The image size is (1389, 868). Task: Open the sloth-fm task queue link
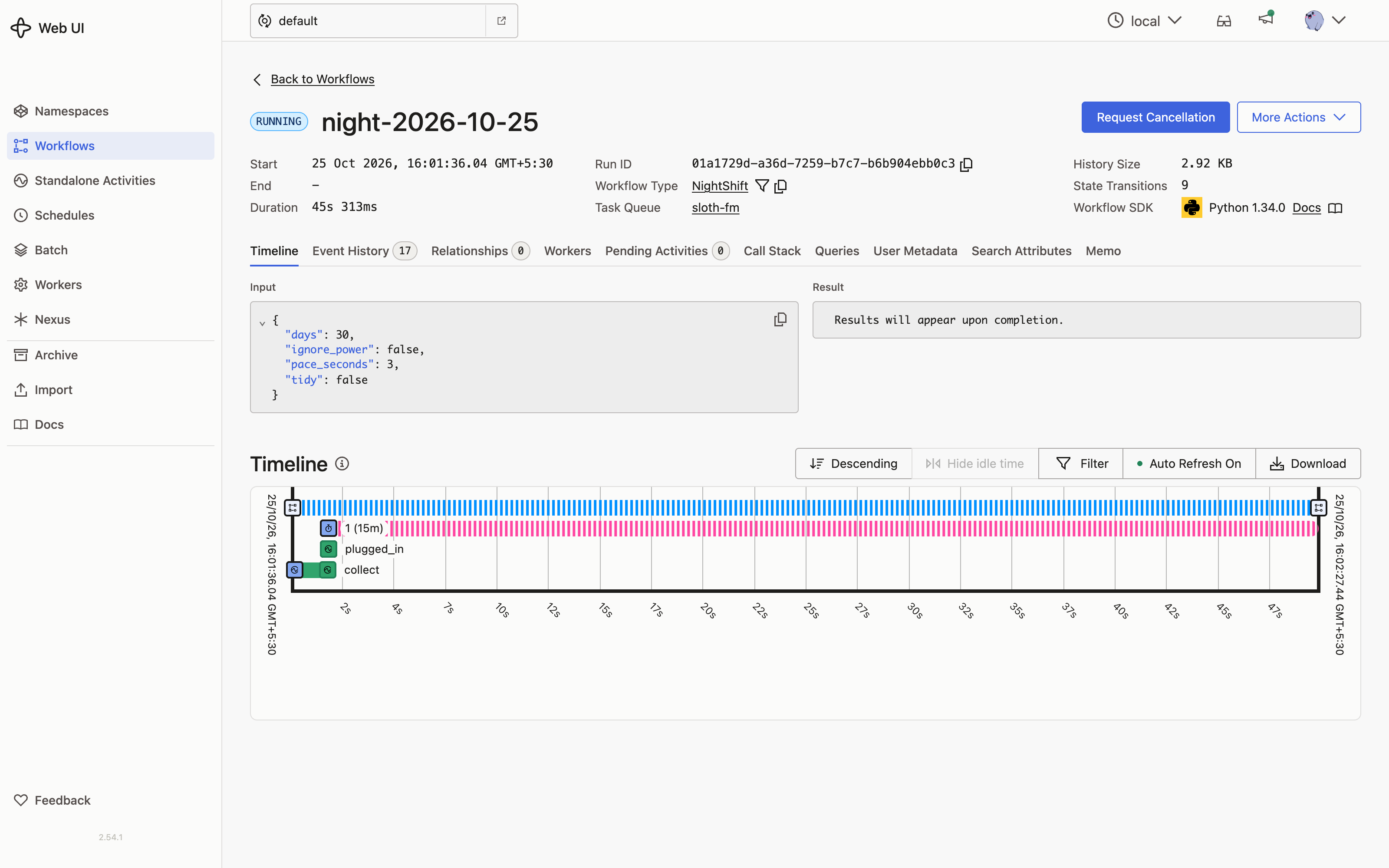click(715, 208)
